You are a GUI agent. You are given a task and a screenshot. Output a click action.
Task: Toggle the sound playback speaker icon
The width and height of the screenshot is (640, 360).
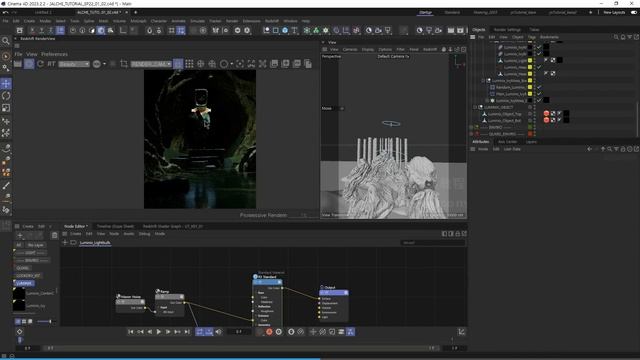tap(218, 332)
